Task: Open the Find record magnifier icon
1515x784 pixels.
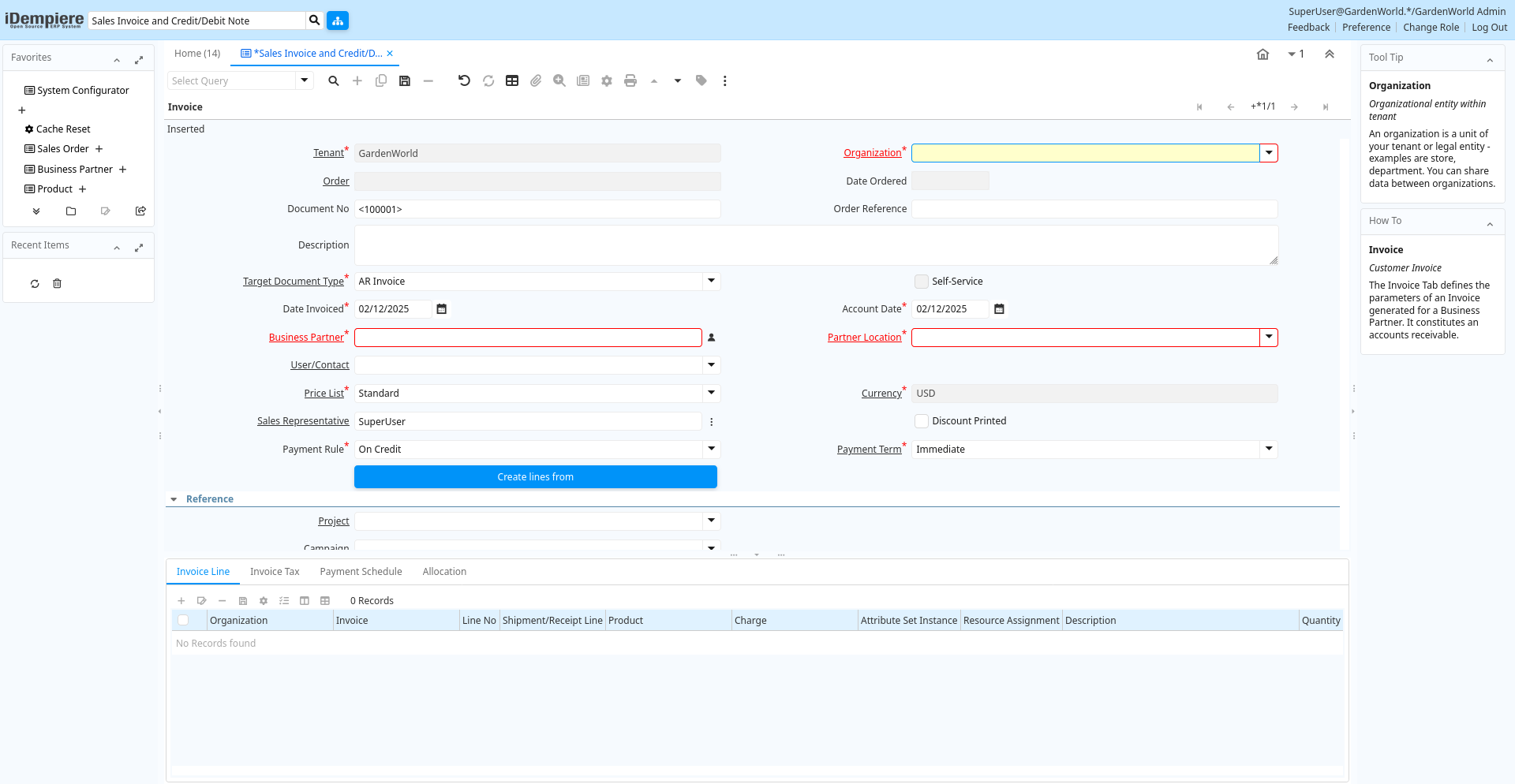Action: [334, 81]
